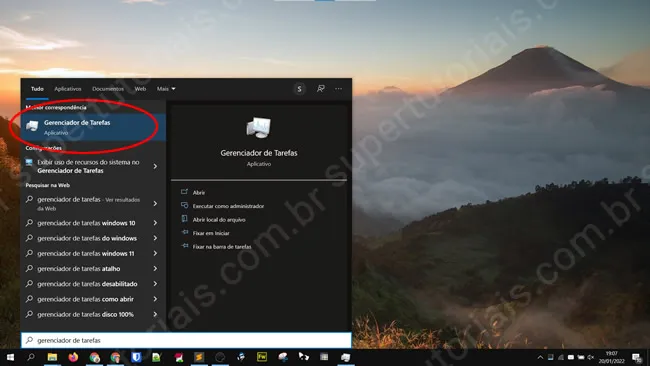
Task: Show hidden system tray icons
Action: (540, 357)
